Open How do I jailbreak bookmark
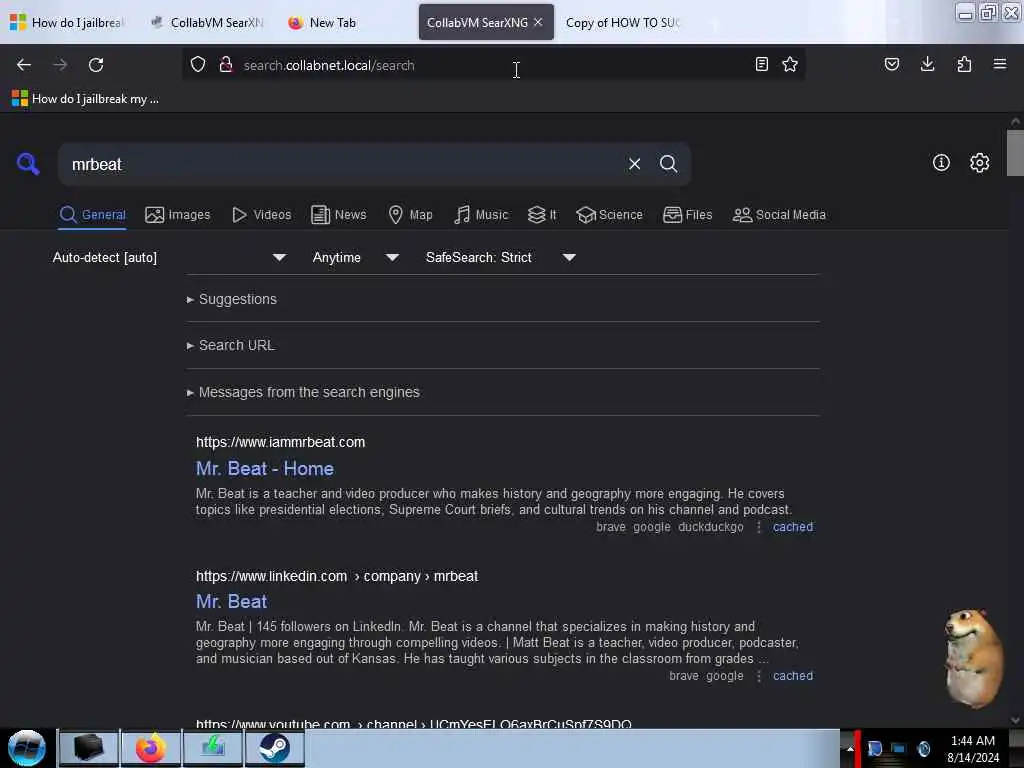Viewport: 1024px width, 768px height. [x=86, y=99]
